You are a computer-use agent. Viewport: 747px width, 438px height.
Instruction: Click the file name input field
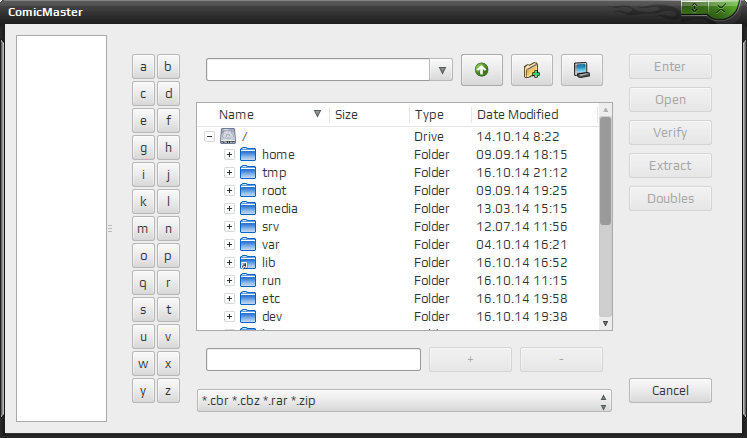(x=313, y=359)
